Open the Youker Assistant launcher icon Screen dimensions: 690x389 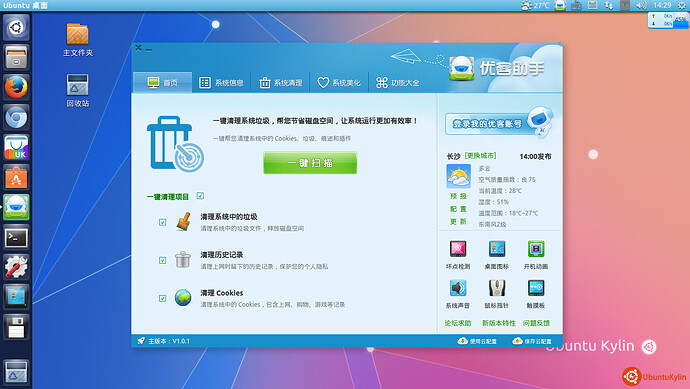click(16, 207)
